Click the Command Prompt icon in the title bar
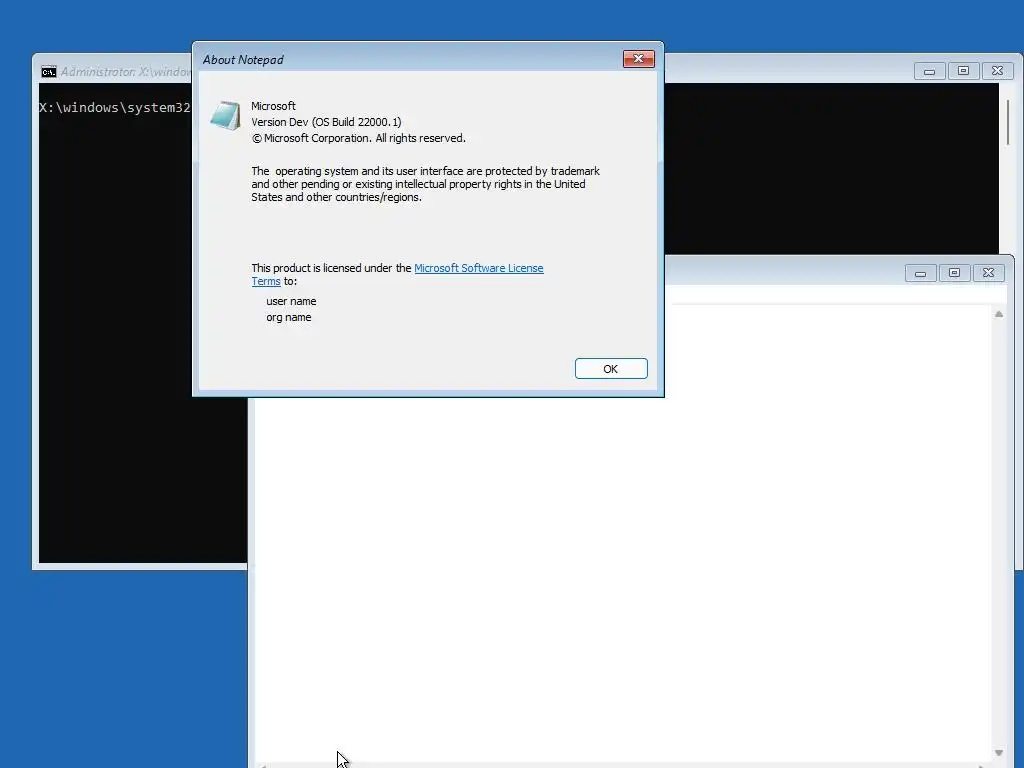This screenshot has height=768, width=1024. 48,71
